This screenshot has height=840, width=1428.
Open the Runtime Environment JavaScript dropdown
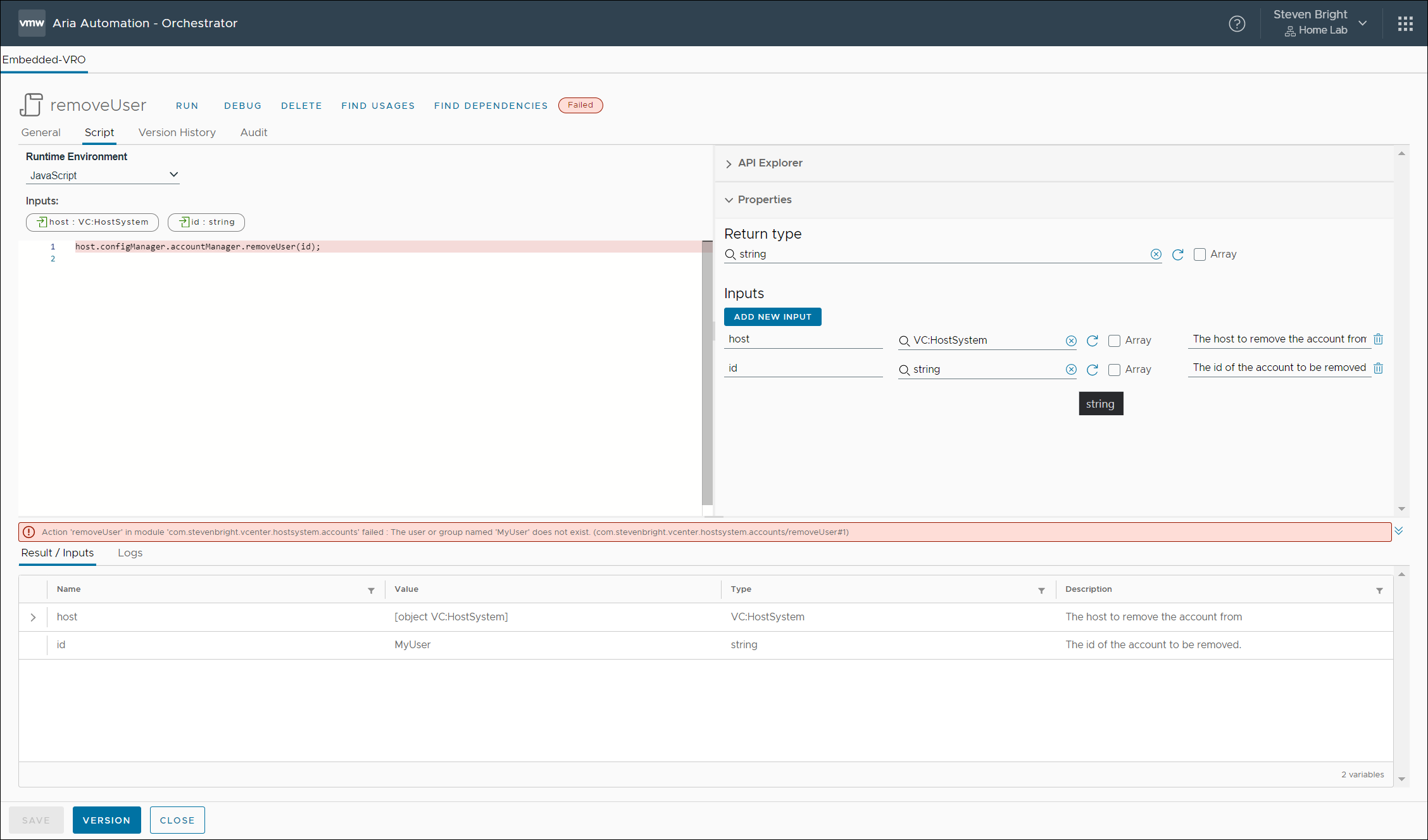pyautogui.click(x=103, y=175)
